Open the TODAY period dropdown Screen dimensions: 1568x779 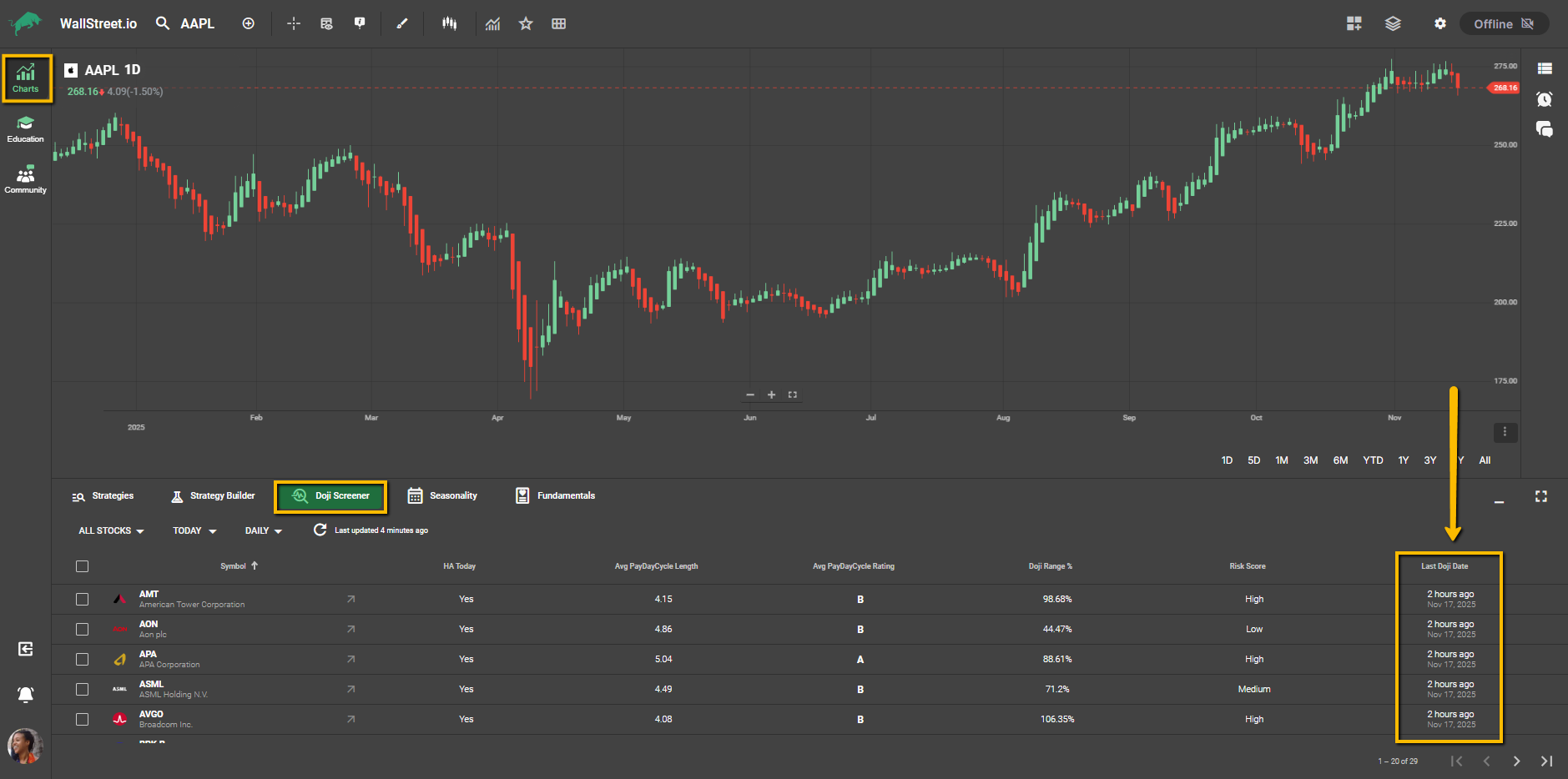coord(194,530)
